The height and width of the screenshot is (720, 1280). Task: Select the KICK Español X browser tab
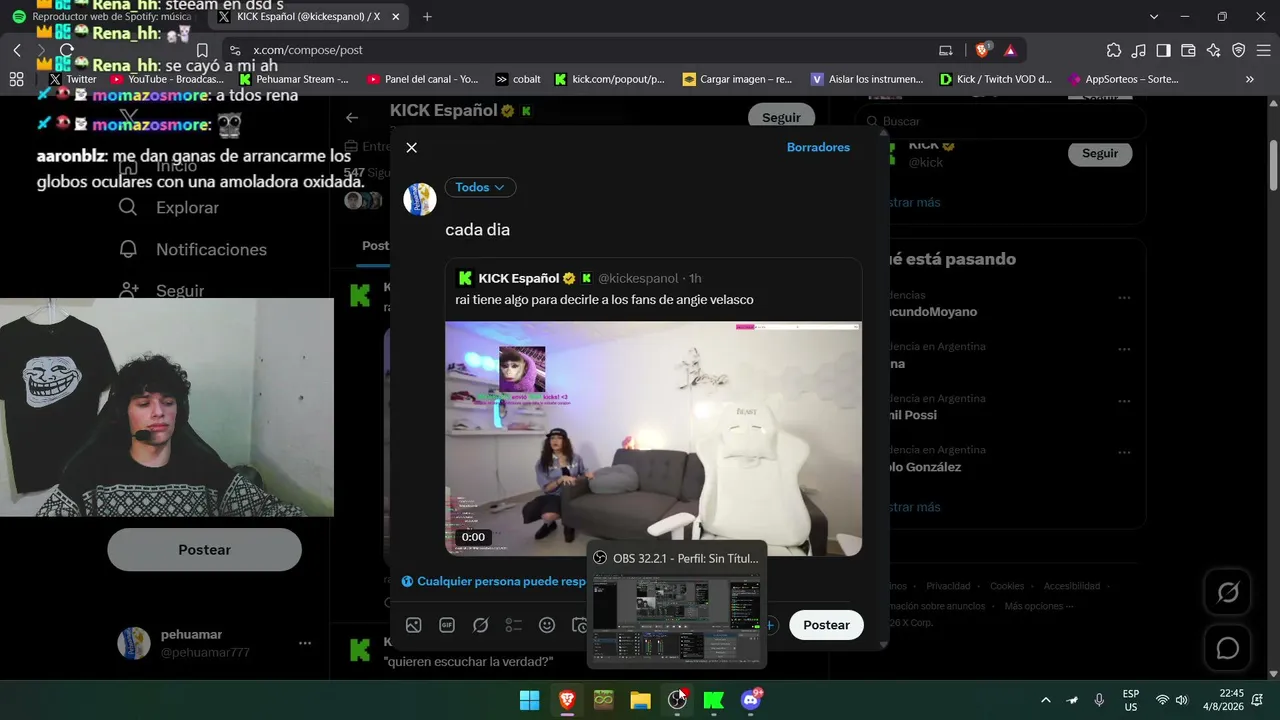tap(310, 17)
